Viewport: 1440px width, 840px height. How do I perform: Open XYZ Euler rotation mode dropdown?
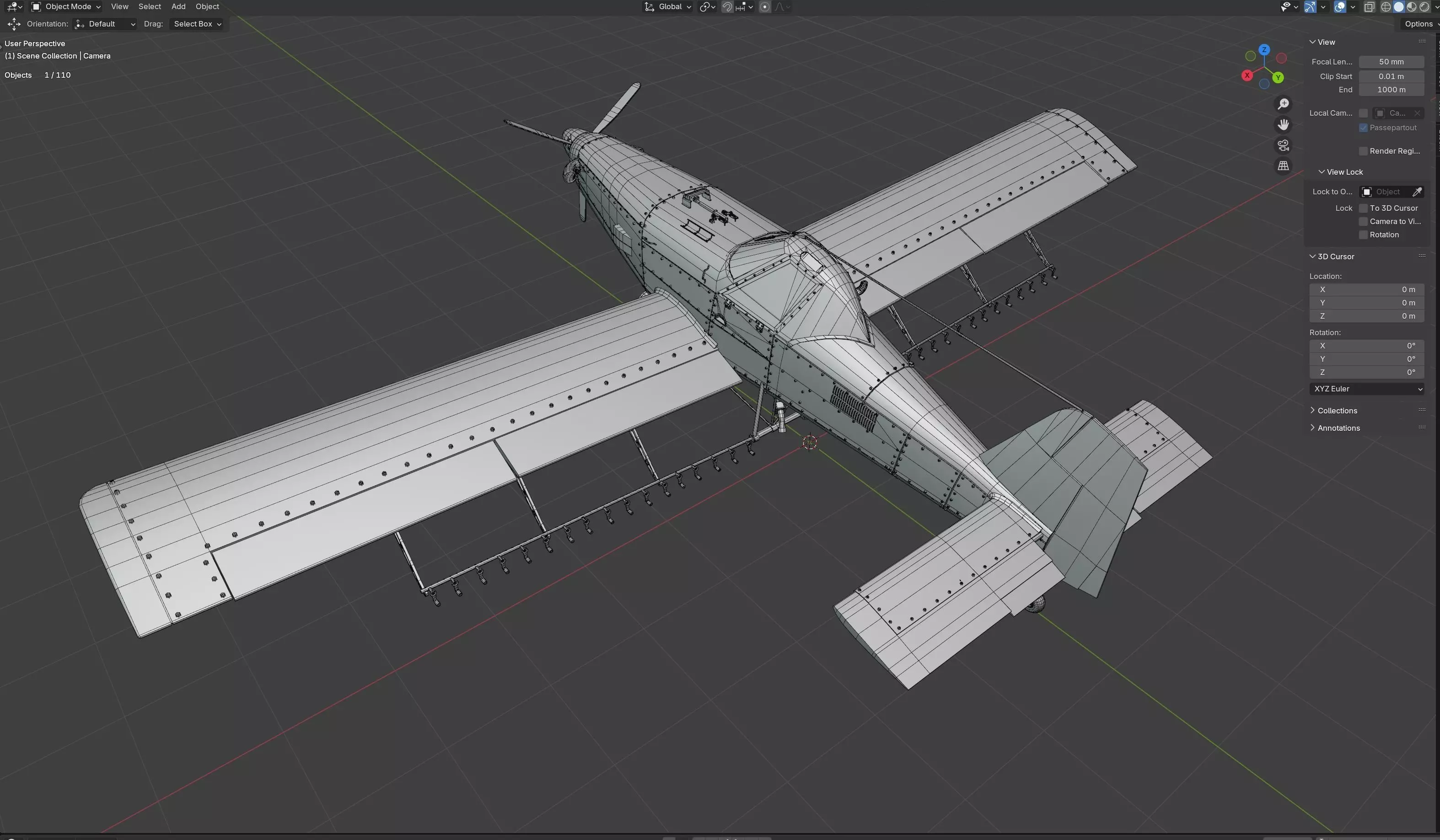pos(1366,389)
